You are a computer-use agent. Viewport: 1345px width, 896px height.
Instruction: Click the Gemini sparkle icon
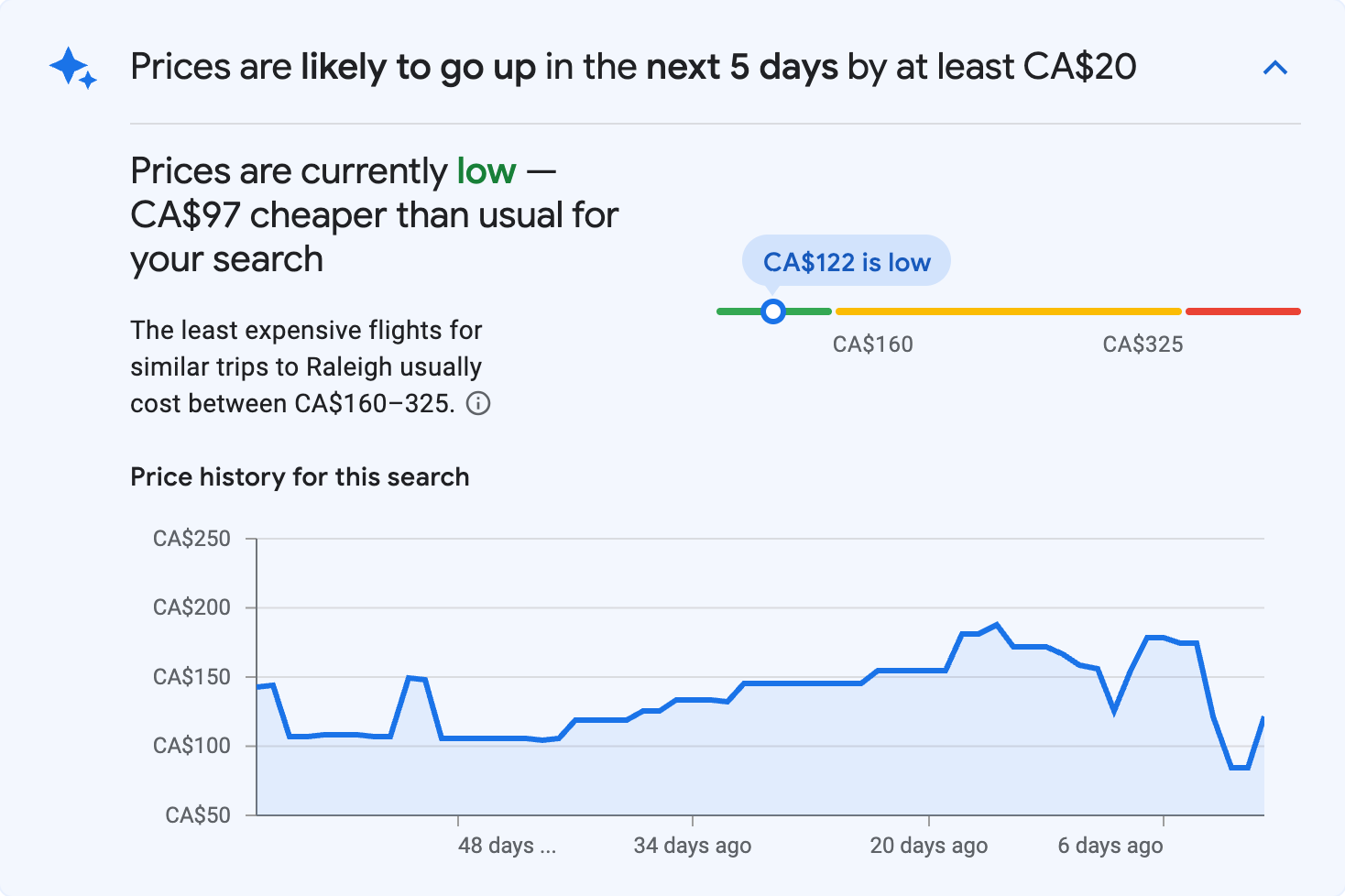tap(71, 67)
